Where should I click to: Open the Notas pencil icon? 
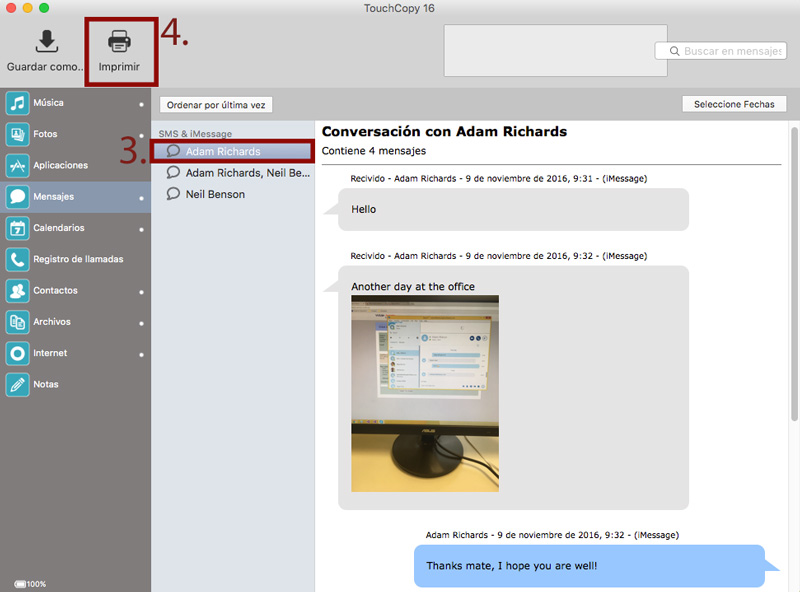point(17,384)
